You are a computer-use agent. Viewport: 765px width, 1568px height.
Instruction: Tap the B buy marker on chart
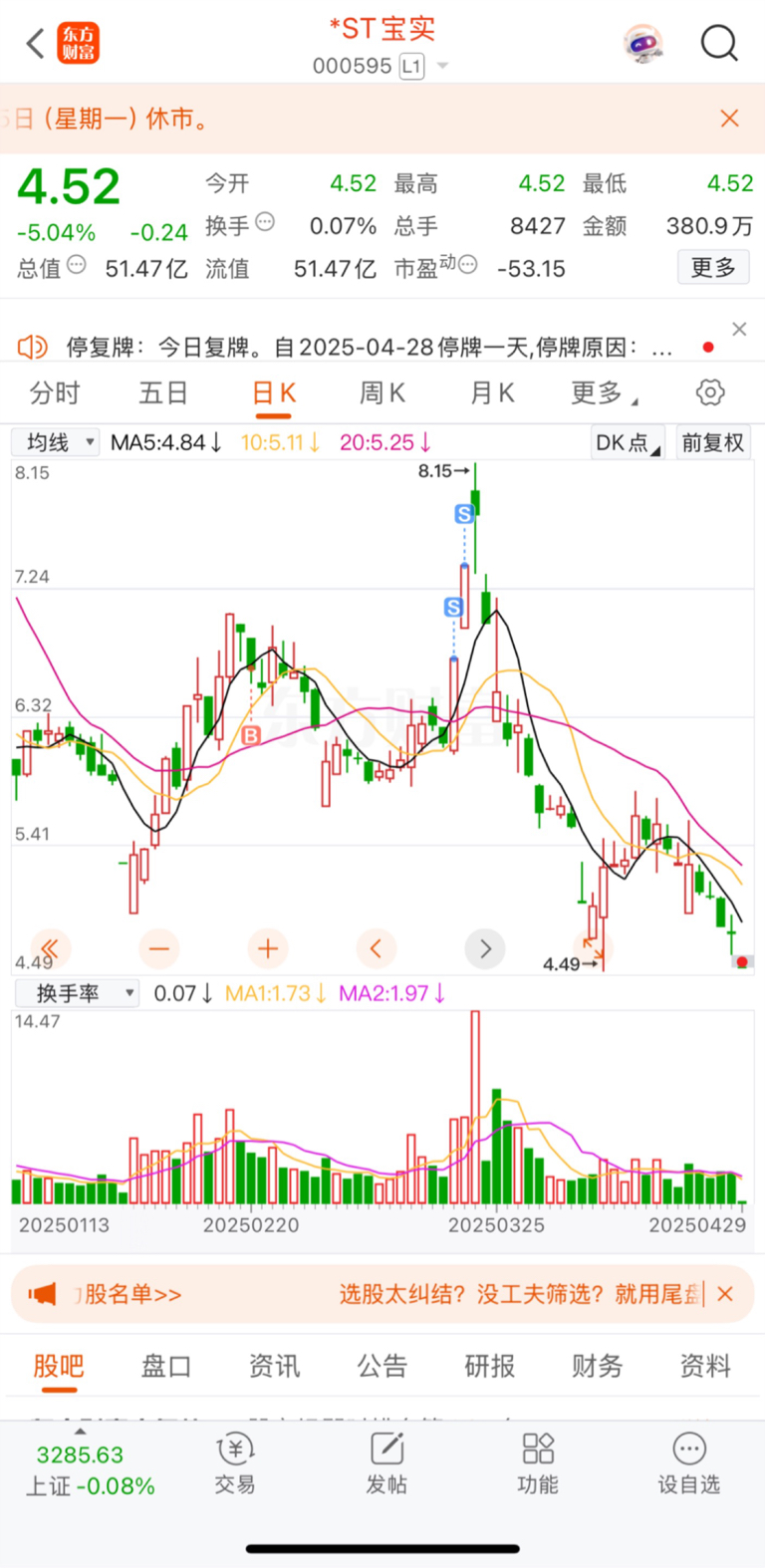point(251,735)
